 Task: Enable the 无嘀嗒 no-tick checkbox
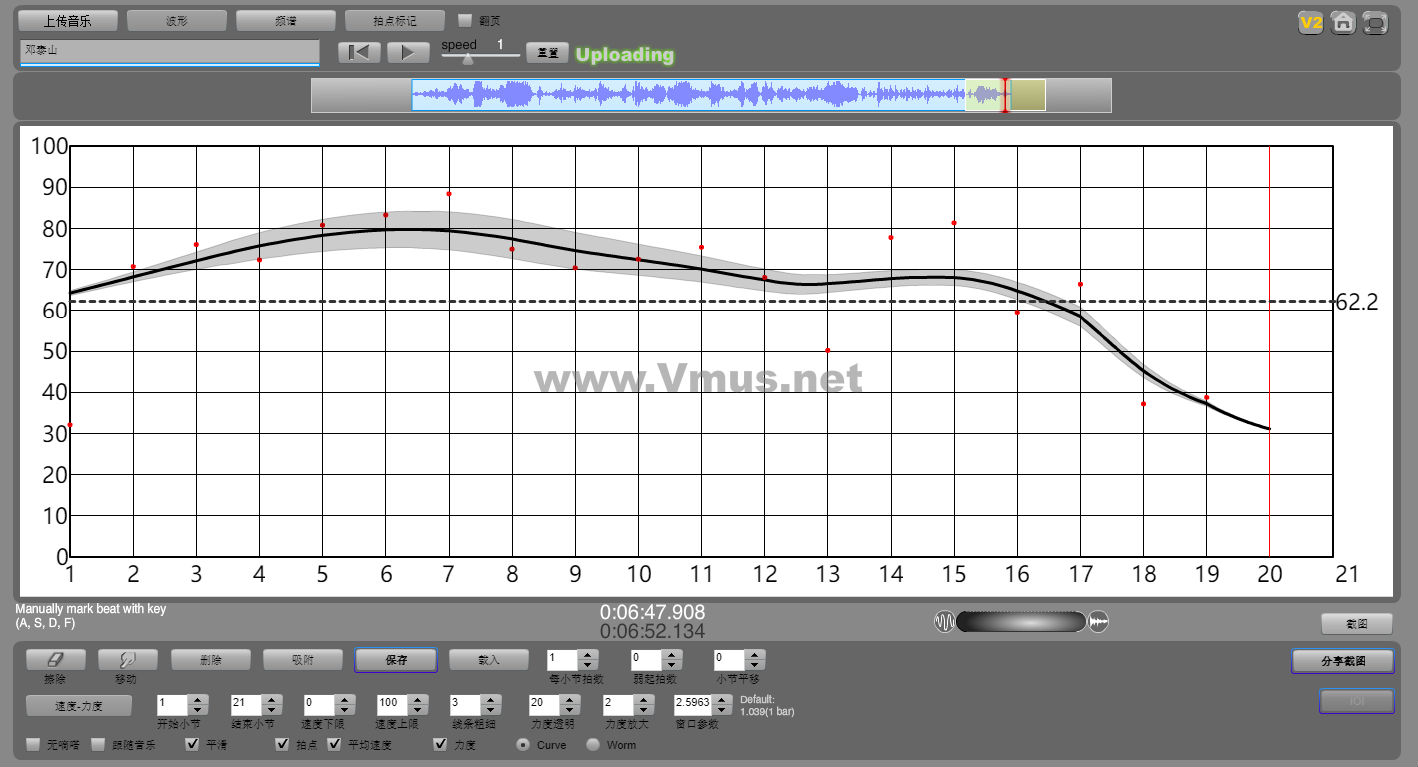33,745
